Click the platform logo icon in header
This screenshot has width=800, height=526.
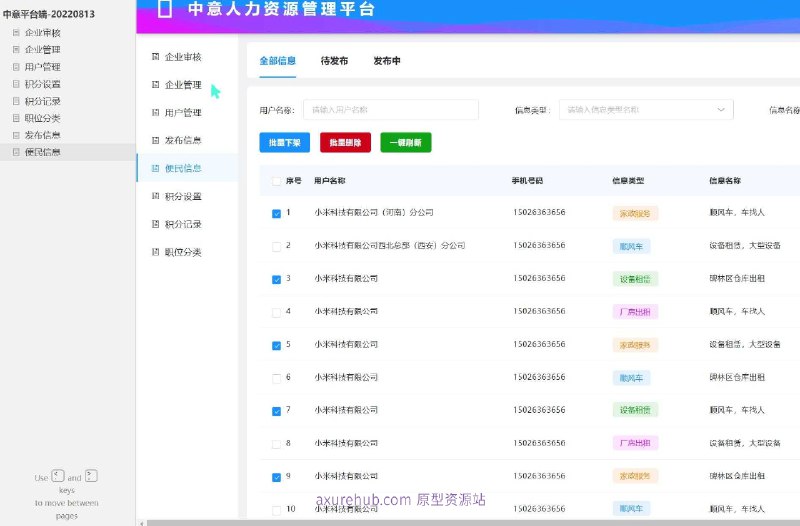pyautogui.click(x=165, y=9)
